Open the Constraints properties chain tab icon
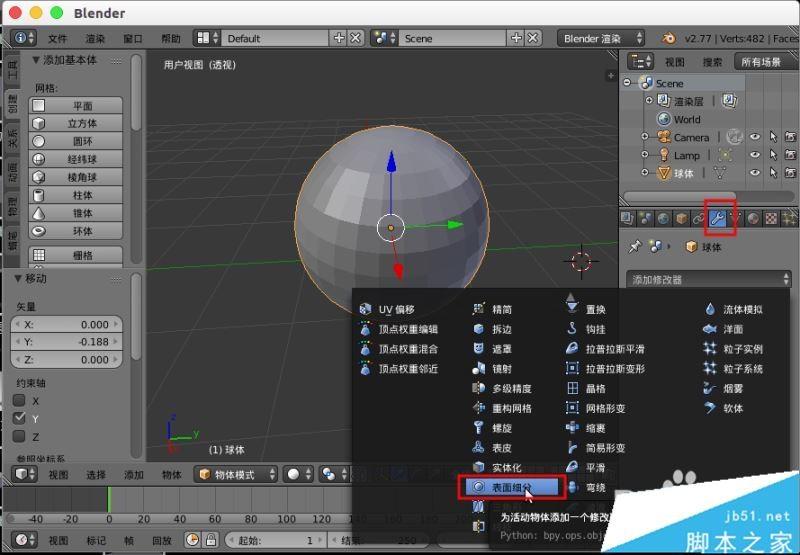 tap(698, 218)
